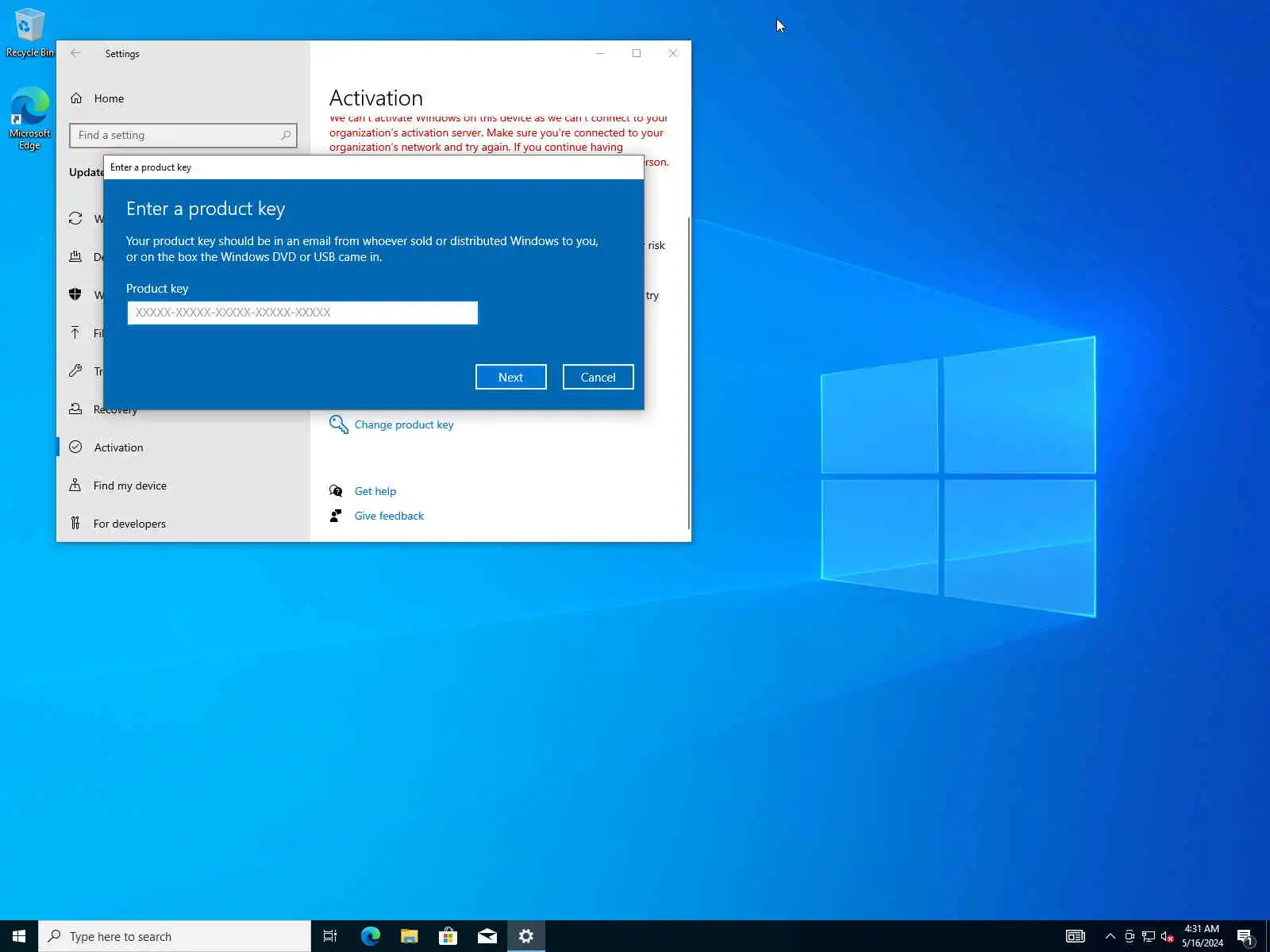This screenshot has width=1270, height=952.
Task: Select the Recycle Bin desktop icon
Action: [x=29, y=33]
